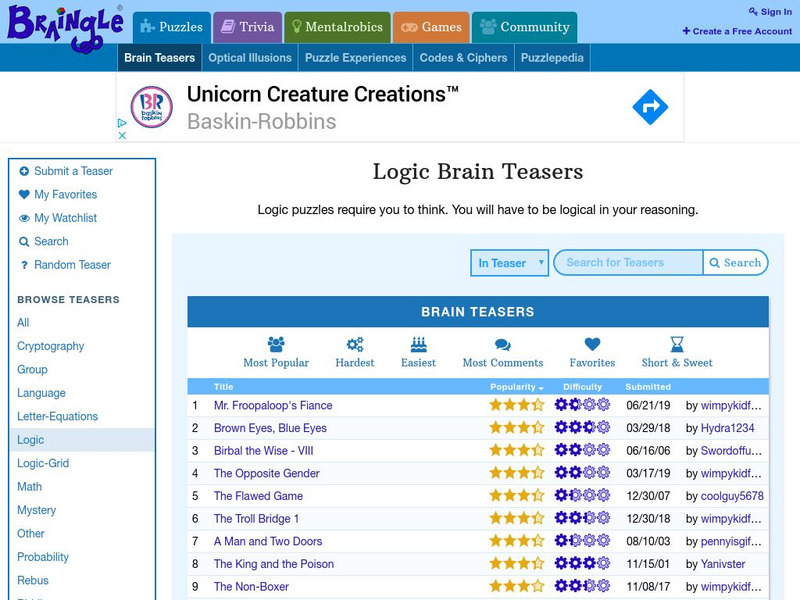The height and width of the screenshot is (600, 800).
Task: Sort by Popularity column header
Action: pos(516,387)
